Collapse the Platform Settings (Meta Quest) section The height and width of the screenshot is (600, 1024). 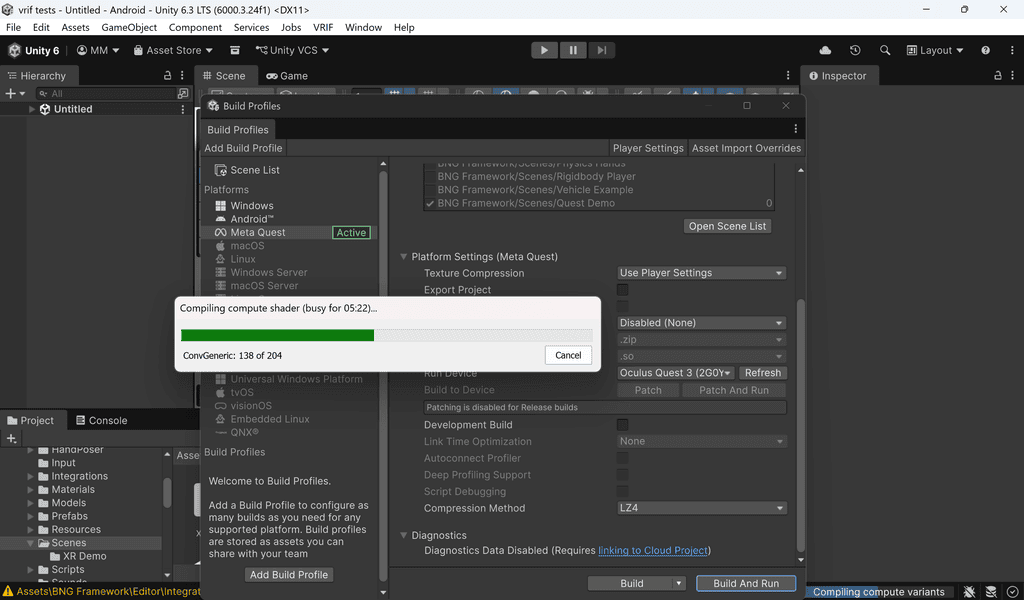coord(404,257)
